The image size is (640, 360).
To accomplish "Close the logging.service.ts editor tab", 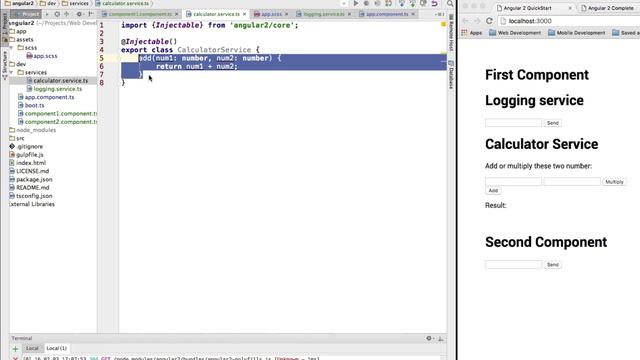I will [x=349, y=14].
